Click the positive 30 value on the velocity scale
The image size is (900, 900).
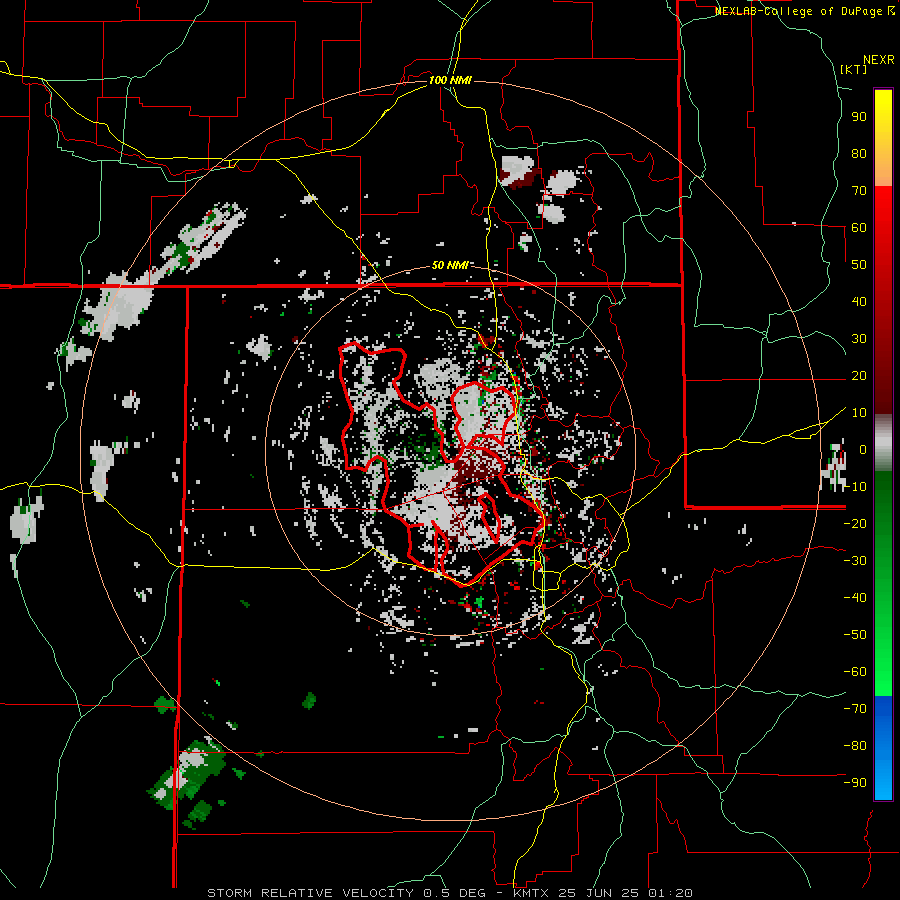click(859, 339)
